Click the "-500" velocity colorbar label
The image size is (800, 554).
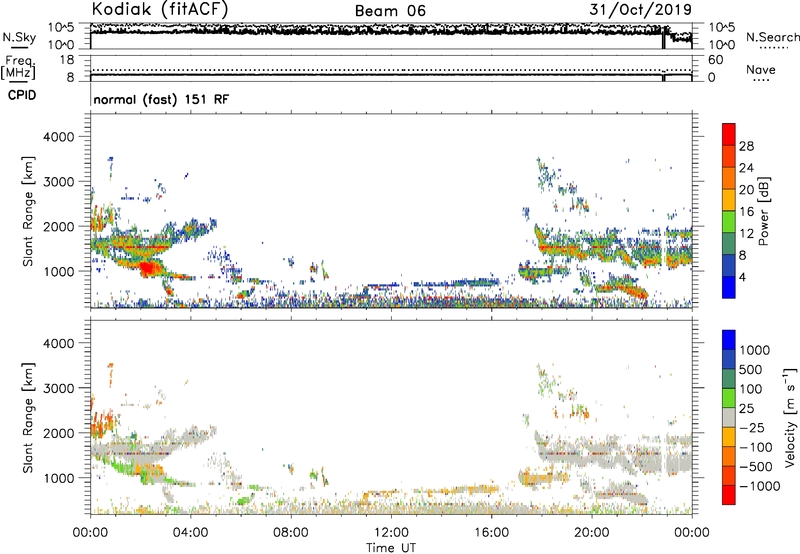click(x=756, y=467)
